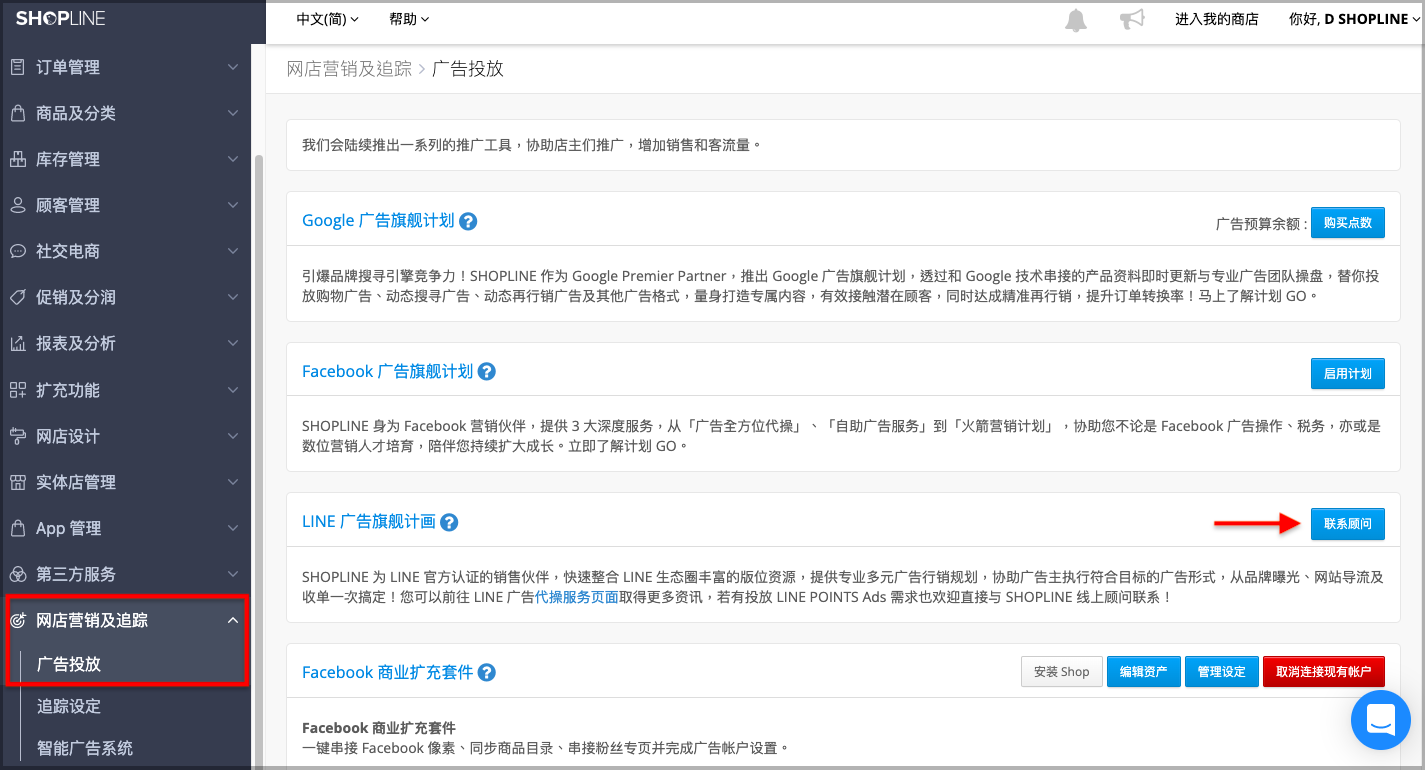Click the 顾客管理 person icon
This screenshot has width=1425, height=770.
(x=17, y=205)
